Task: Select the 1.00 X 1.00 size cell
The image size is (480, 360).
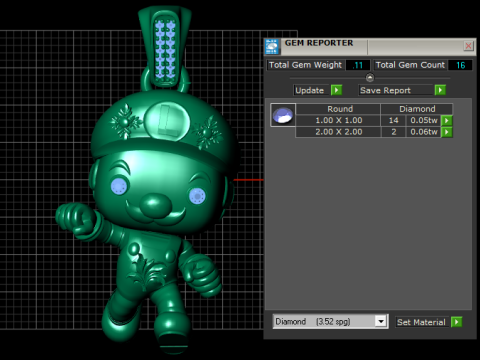Action: [338, 120]
